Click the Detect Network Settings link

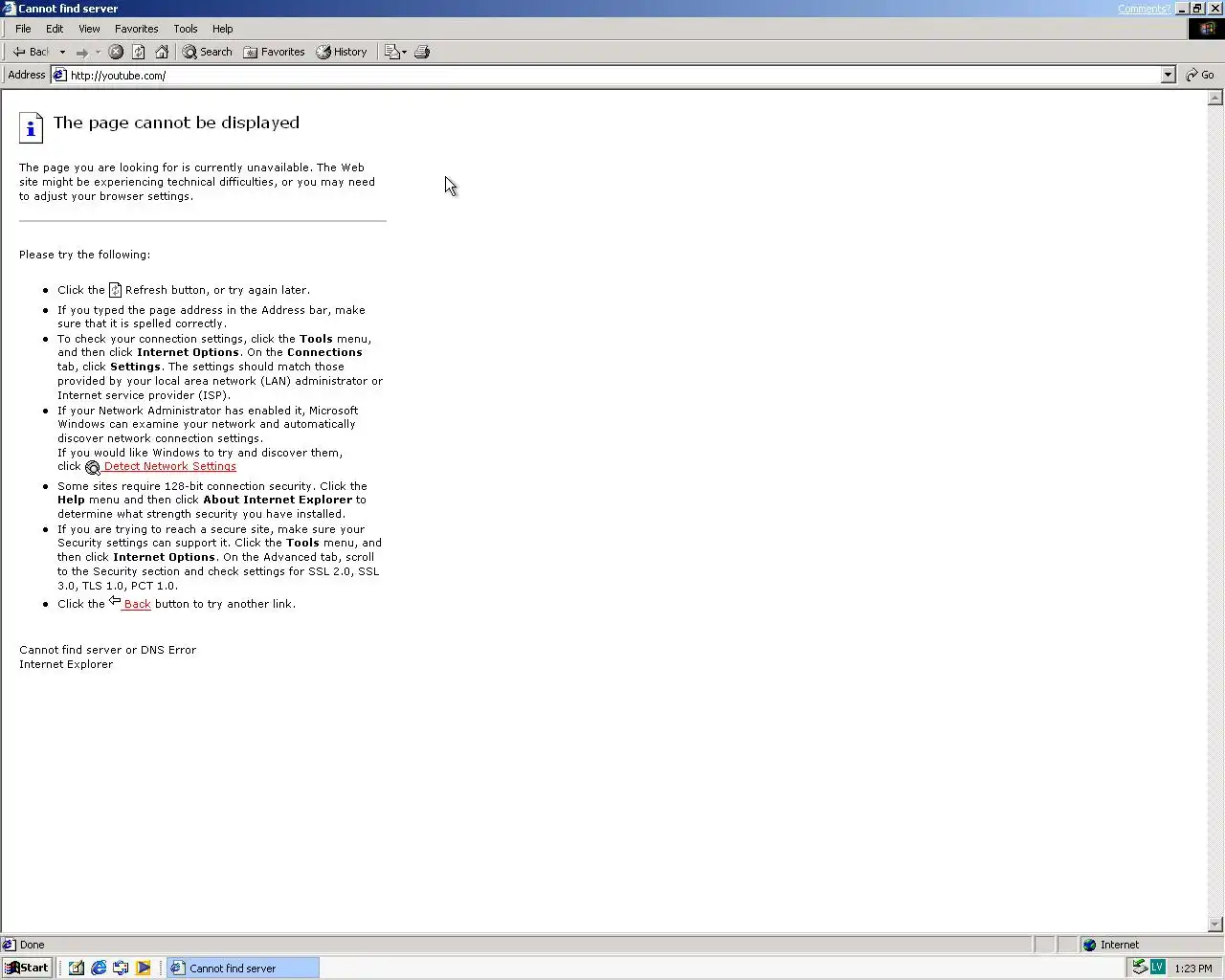(169, 467)
